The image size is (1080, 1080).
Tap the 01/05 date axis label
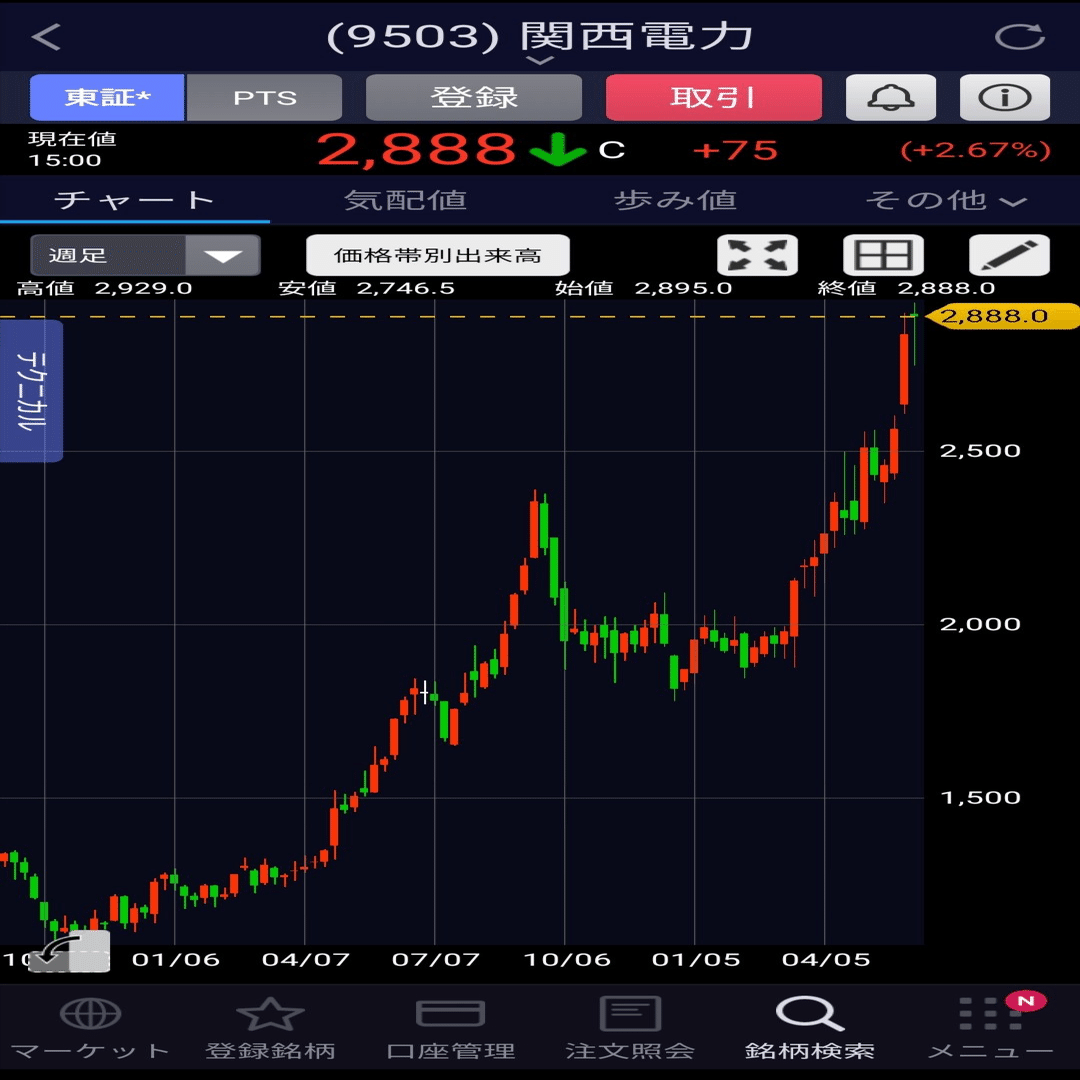pyautogui.click(x=696, y=959)
